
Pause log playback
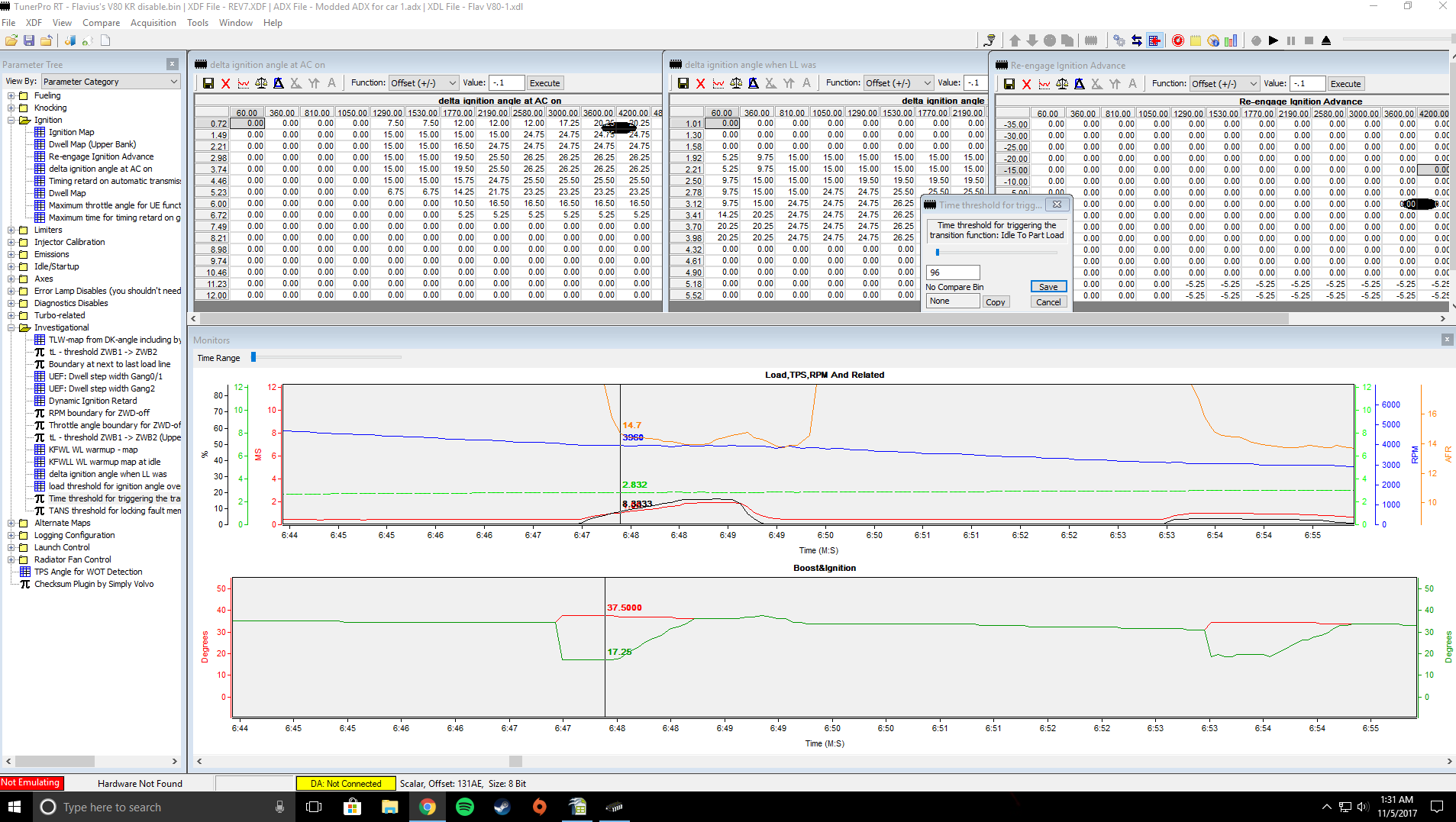1291,40
